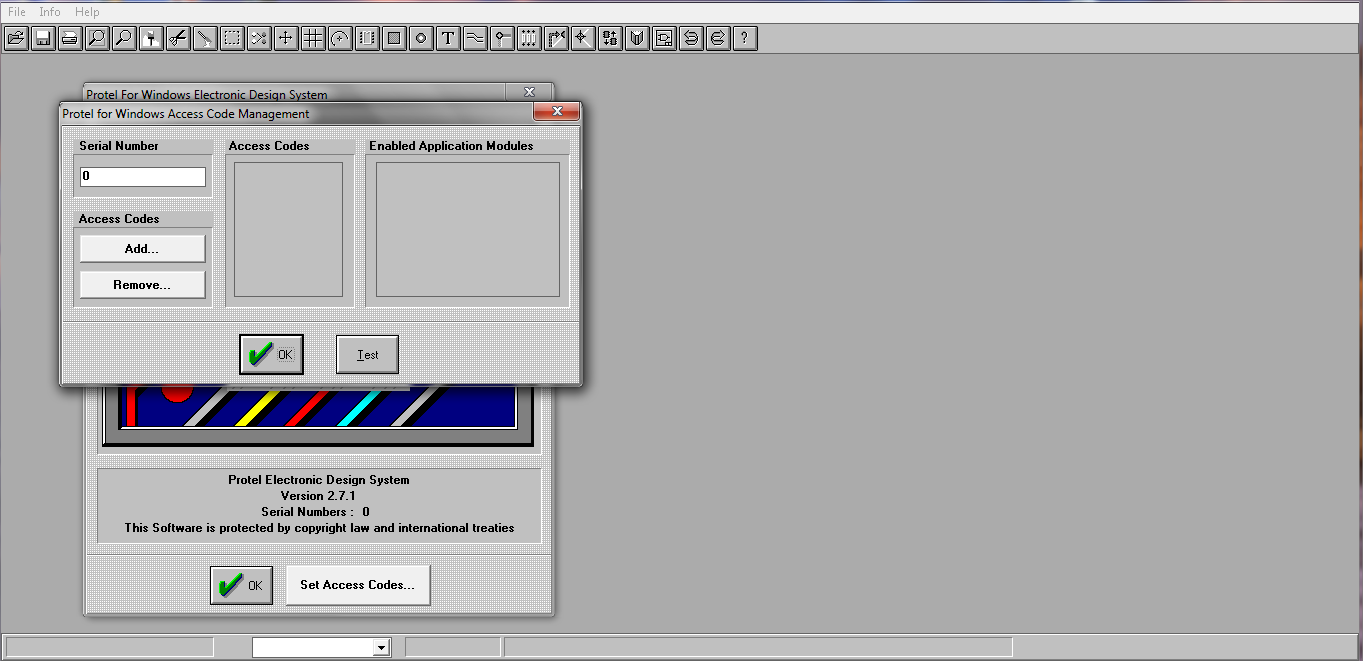Screen dimensions: 1363x661
Task: Click the Access Codes list box
Action: (289, 230)
